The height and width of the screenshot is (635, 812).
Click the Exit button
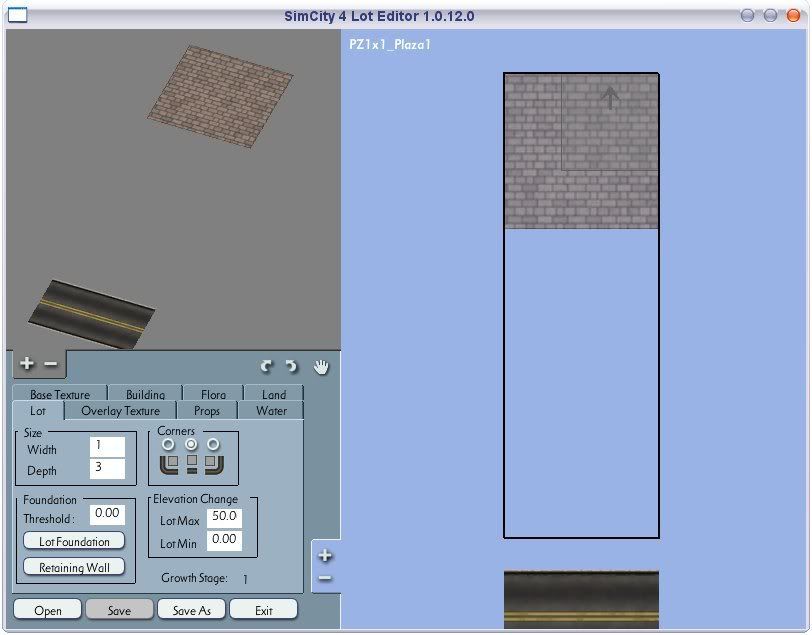point(264,610)
